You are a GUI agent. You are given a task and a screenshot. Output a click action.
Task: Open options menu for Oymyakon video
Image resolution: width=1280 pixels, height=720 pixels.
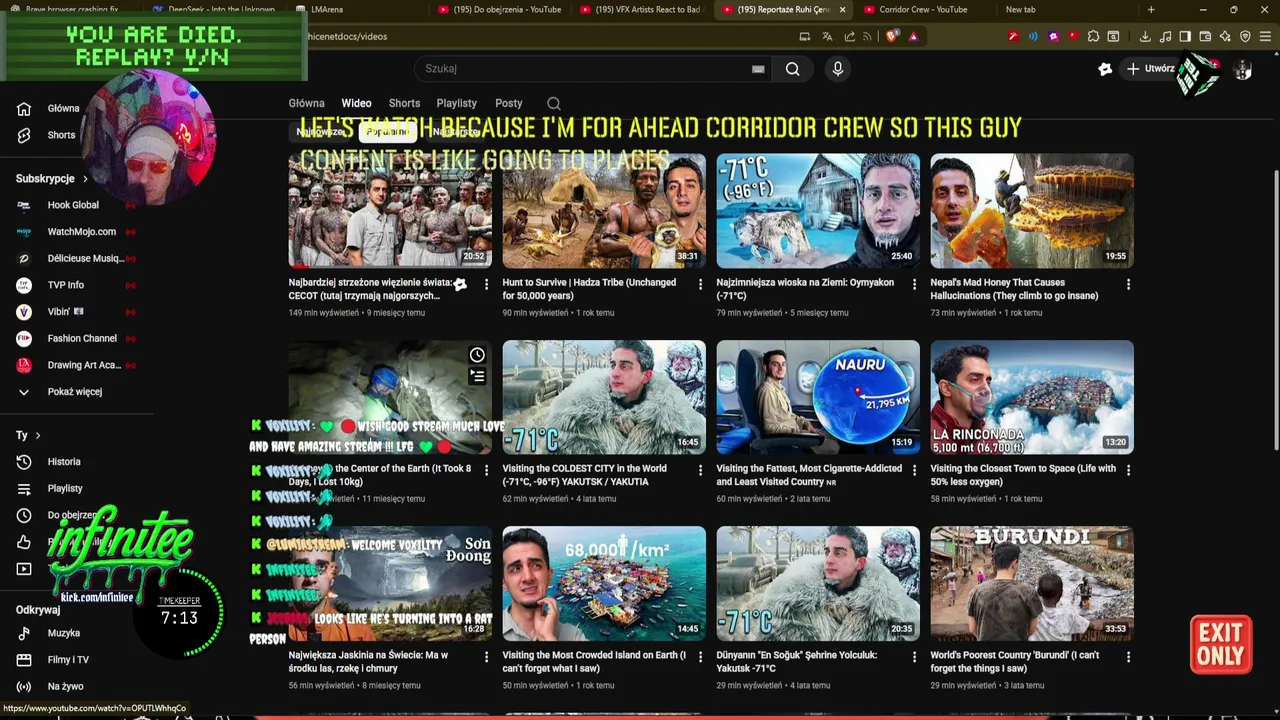[914, 285]
